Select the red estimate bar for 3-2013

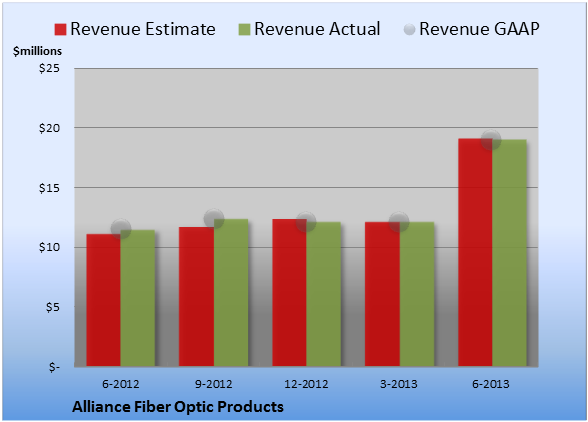click(382, 294)
